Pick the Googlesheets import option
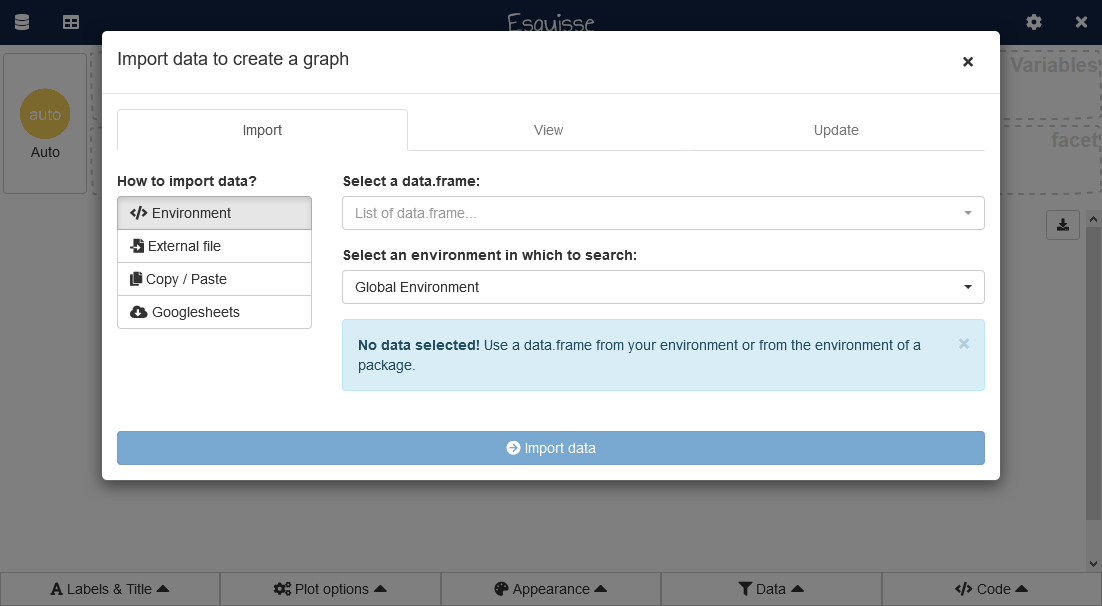The width and height of the screenshot is (1102, 606). (x=214, y=312)
